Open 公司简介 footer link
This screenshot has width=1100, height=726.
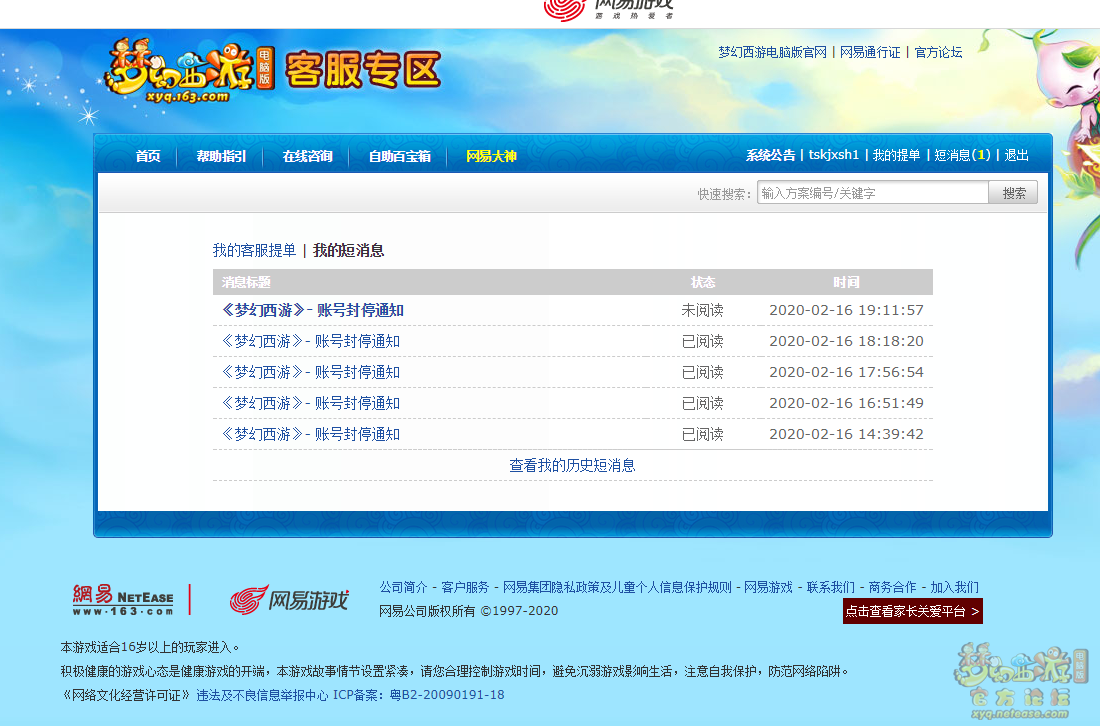(x=403, y=587)
